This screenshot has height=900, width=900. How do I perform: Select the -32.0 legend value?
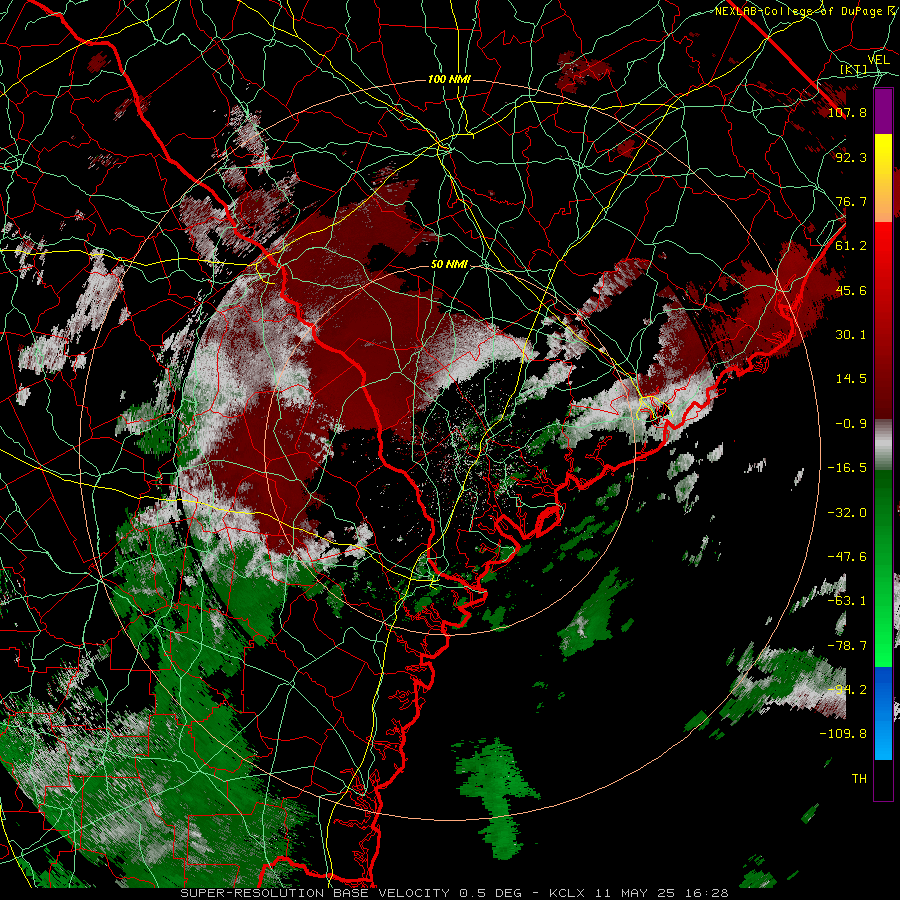(847, 513)
